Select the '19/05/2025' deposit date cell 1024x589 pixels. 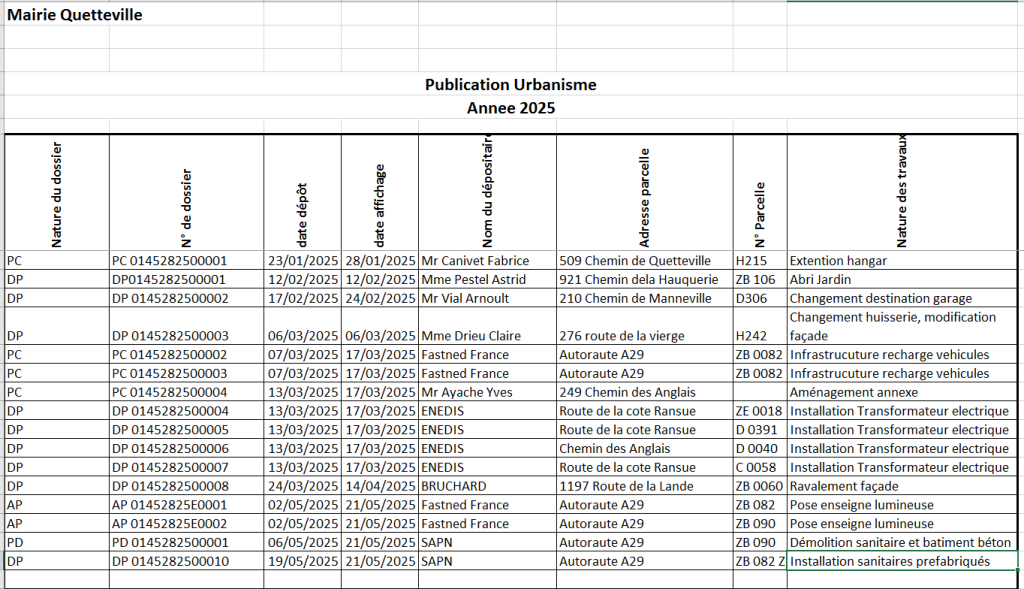click(x=302, y=562)
